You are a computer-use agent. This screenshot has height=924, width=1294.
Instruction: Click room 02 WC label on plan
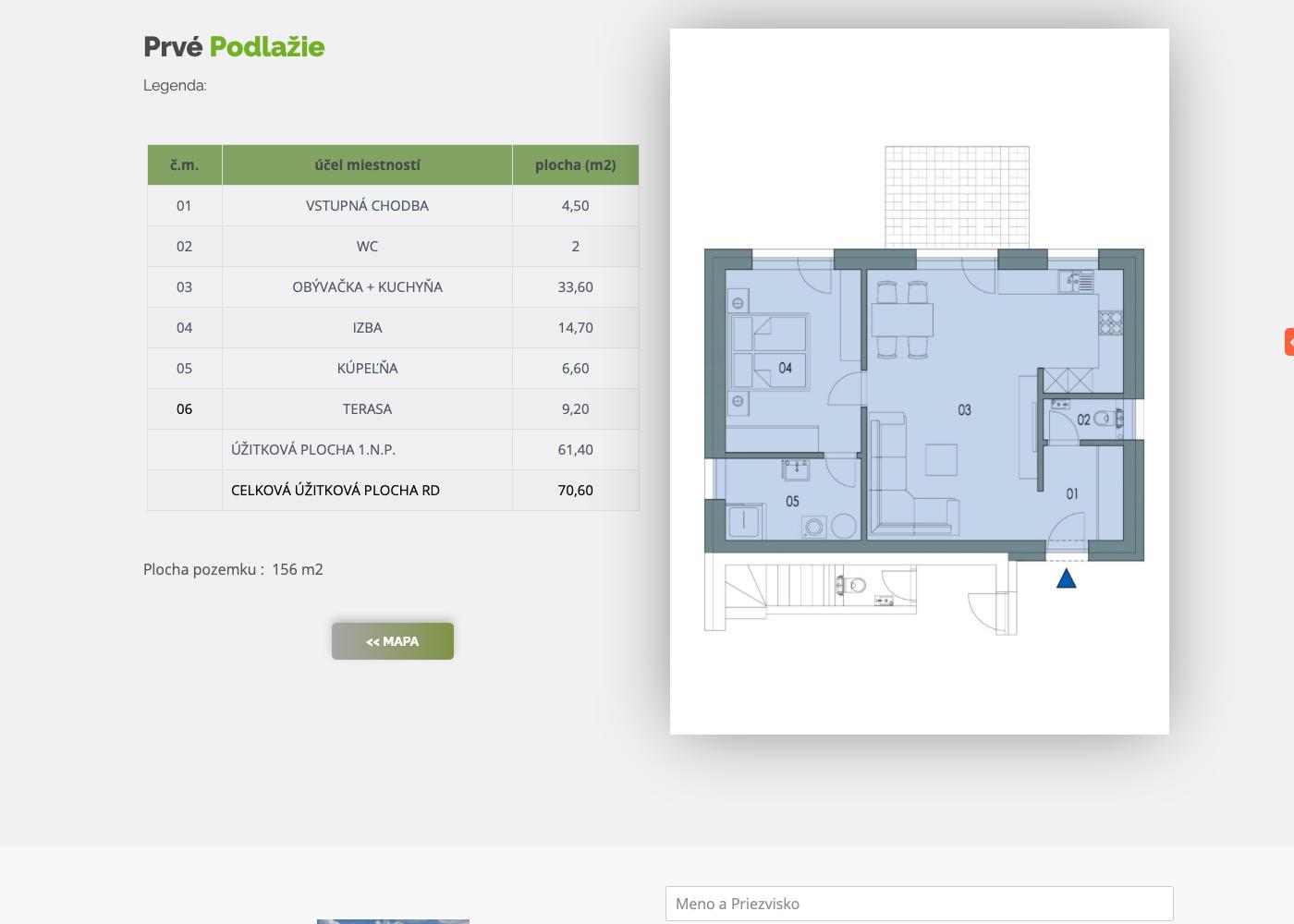click(1083, 419)
